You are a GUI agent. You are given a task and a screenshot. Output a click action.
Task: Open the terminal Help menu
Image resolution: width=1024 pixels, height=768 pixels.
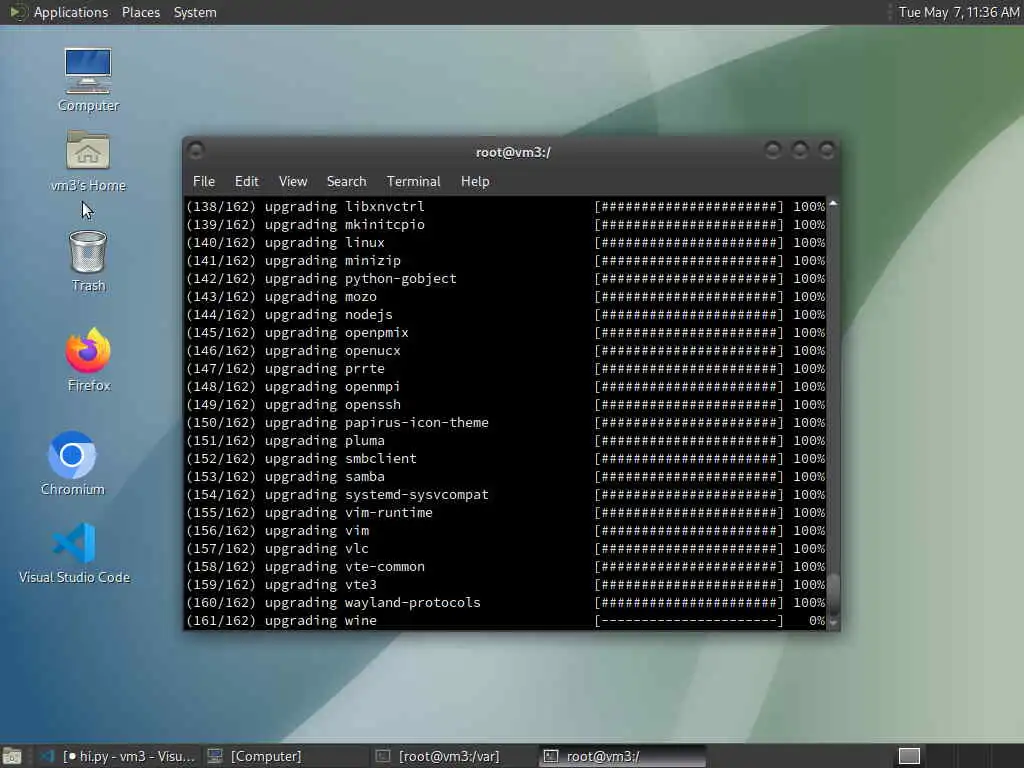click(x=475, y=182)
